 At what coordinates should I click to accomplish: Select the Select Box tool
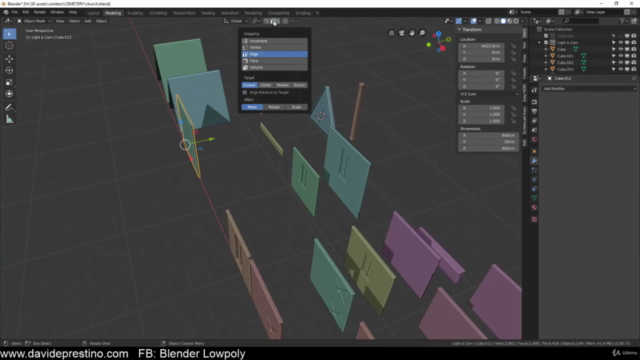(9, 34)
